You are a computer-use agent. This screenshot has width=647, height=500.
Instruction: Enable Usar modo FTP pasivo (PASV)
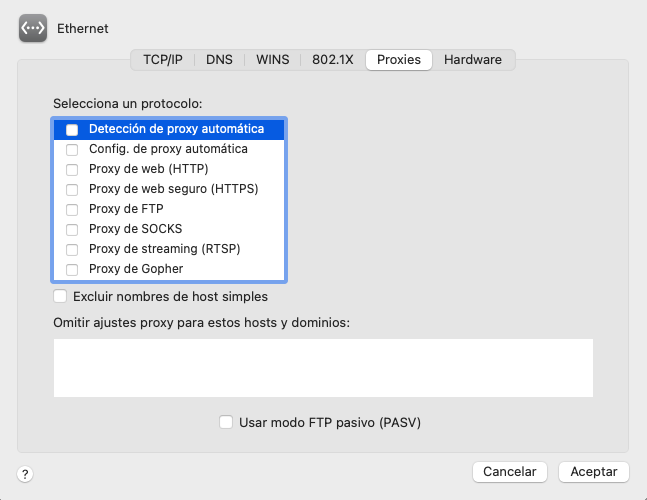[x=226, y=422]
